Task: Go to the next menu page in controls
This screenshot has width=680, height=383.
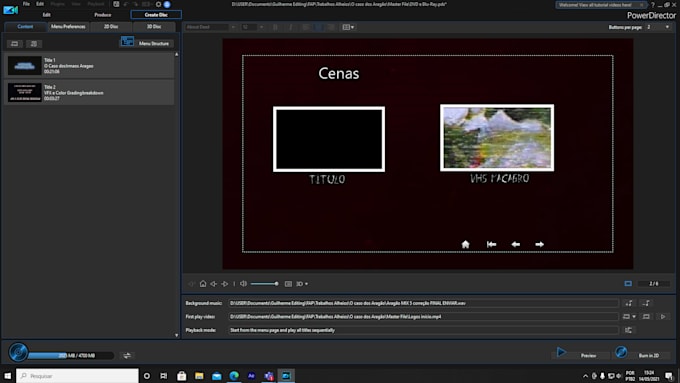Action: (225, 284)
